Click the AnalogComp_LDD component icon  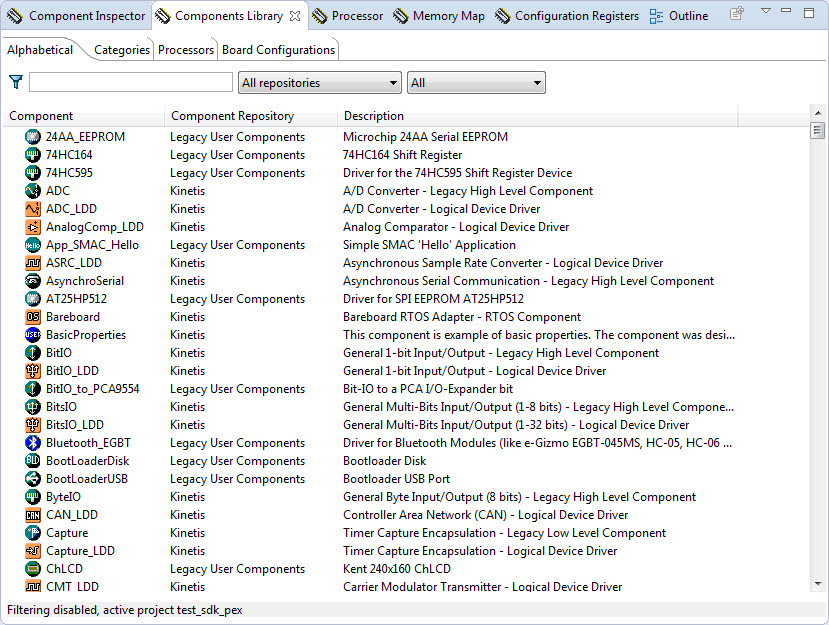click(32, 227)
